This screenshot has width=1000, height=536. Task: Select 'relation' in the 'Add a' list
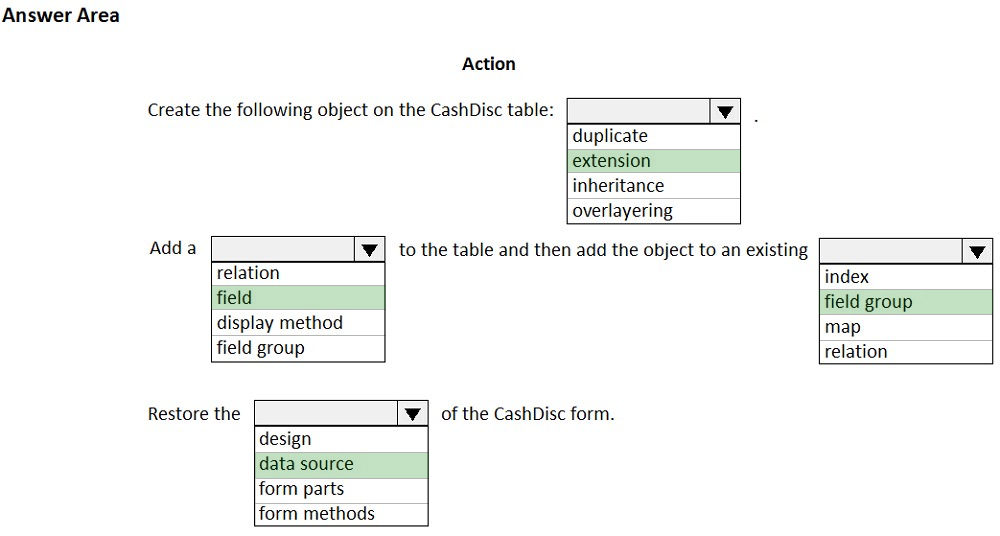click(298, 273)
